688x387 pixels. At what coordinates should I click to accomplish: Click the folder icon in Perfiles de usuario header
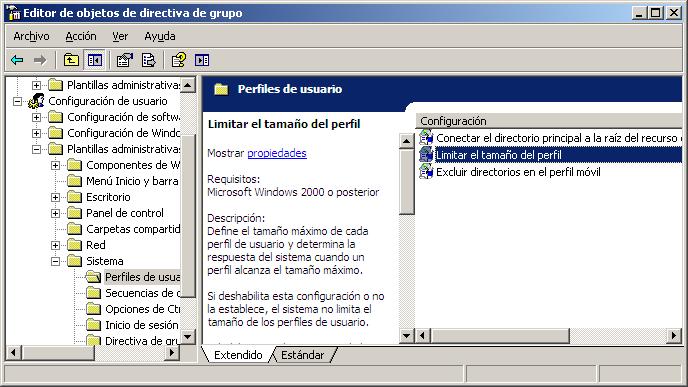(x=221, y=90)
